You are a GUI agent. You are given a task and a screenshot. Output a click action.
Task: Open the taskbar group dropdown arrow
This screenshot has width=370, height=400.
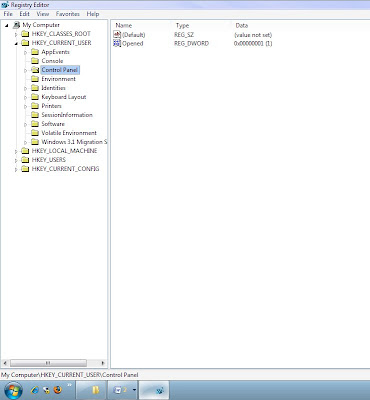(134, 390)
